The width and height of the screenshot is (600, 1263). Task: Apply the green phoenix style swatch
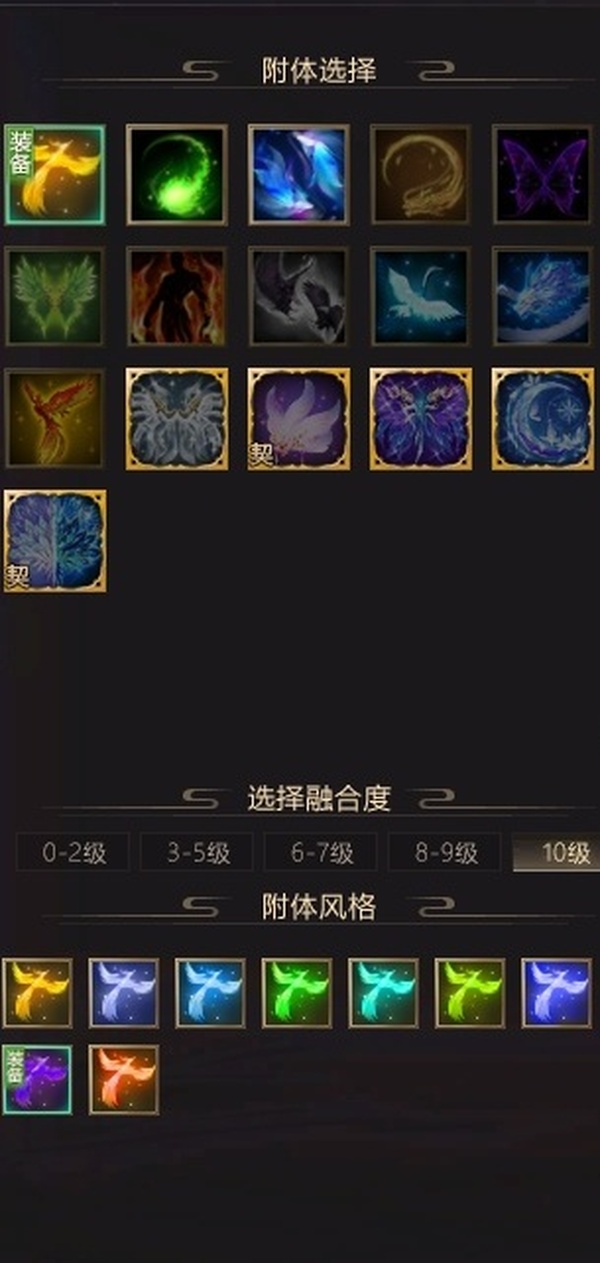[297, 993]
